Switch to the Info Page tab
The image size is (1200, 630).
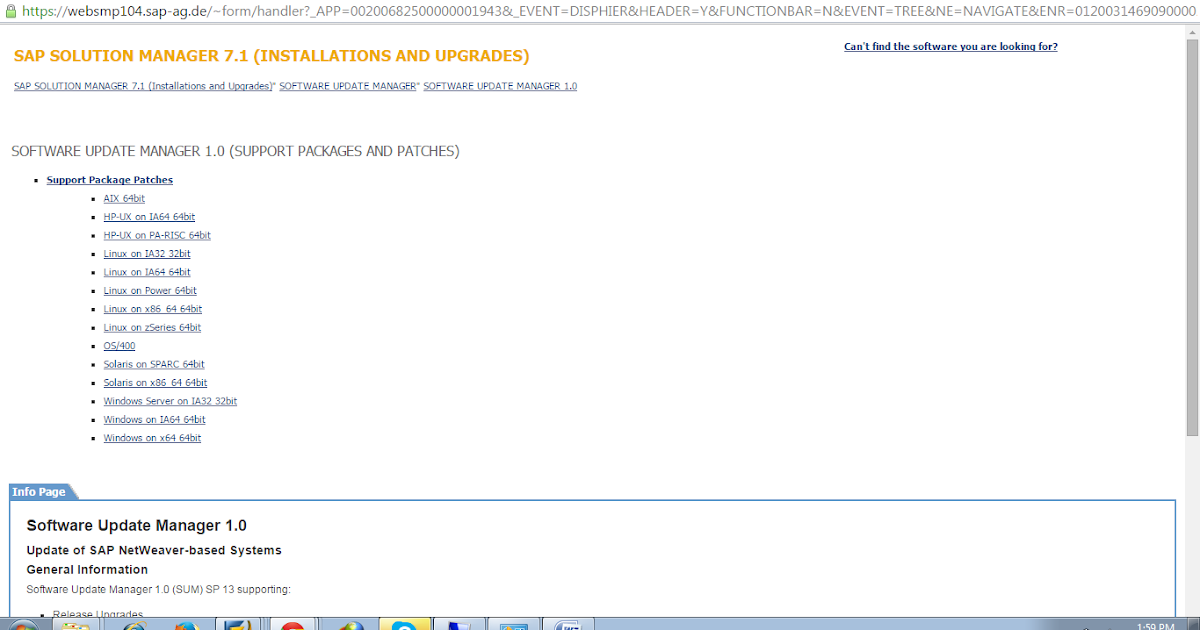[40, 491]
